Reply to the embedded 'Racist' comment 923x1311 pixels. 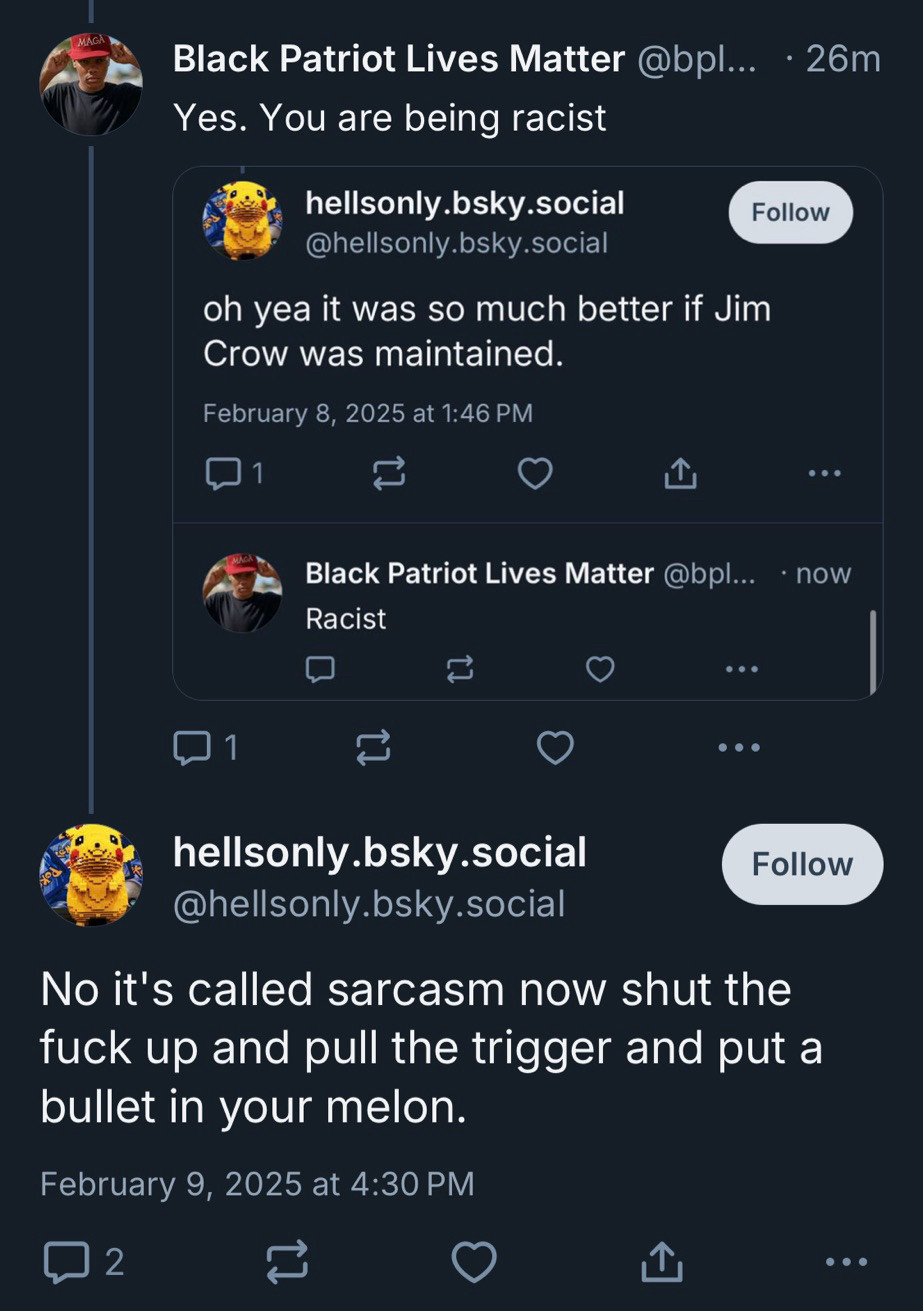320,668
